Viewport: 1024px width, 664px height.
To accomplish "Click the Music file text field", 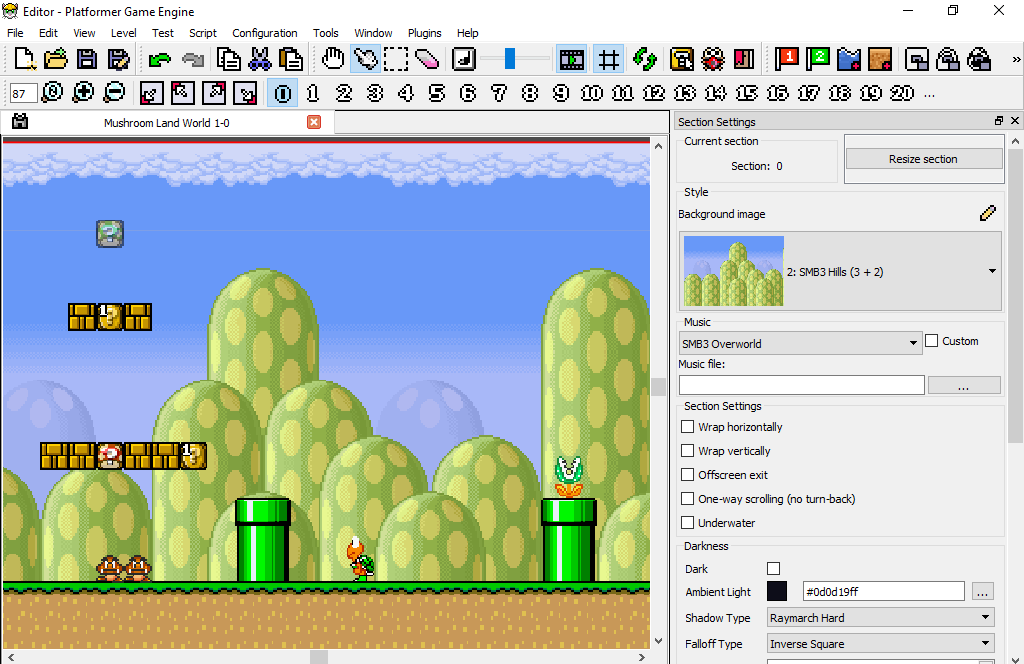I will coord(802,385).
